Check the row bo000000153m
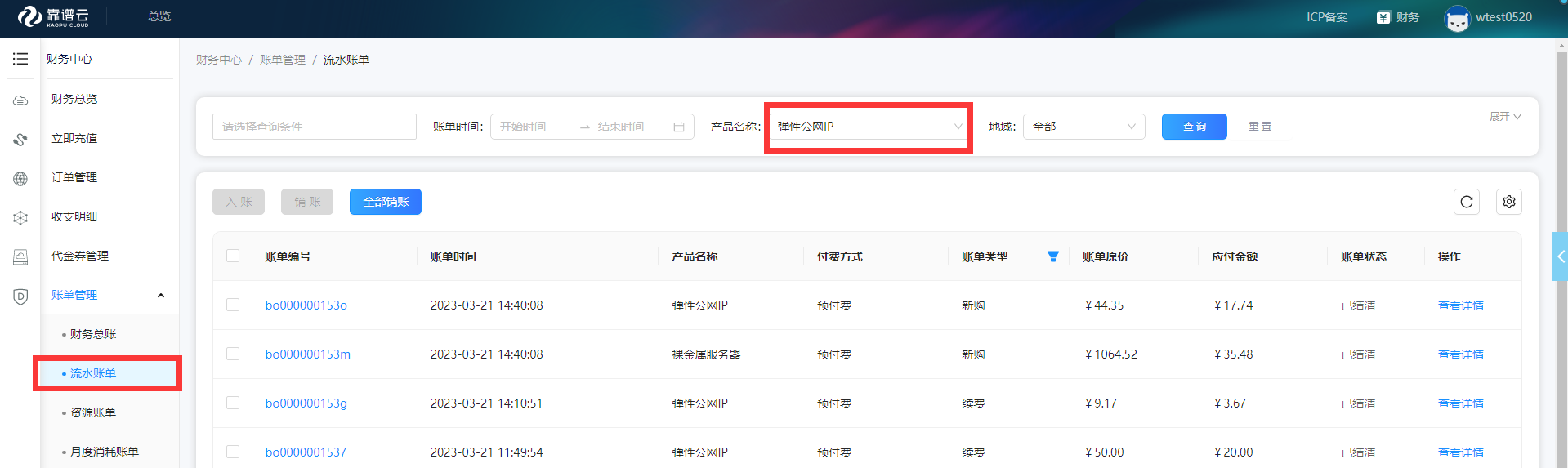The width and height of the screenshot is (1568, 468). point(233,354)
